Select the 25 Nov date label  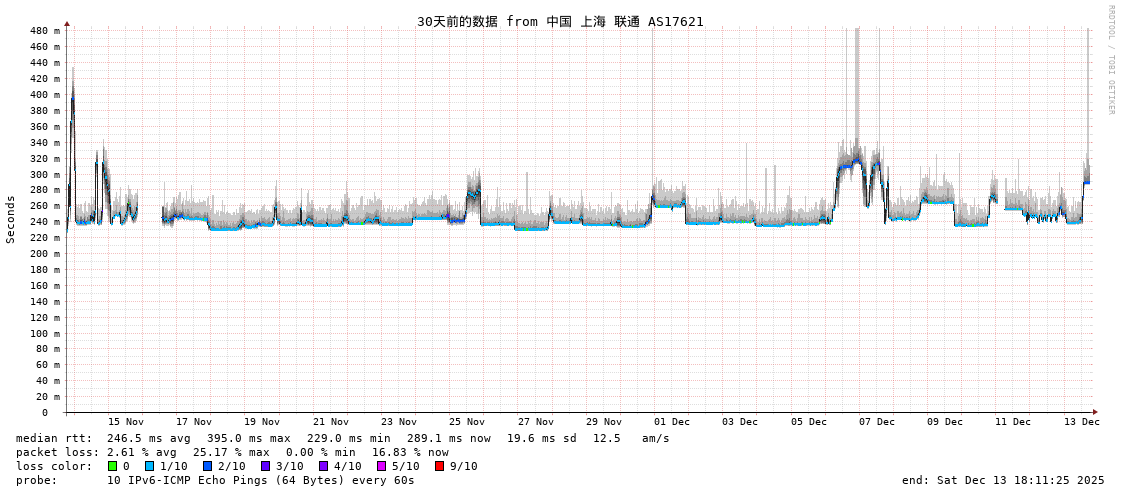coord(467,422)
